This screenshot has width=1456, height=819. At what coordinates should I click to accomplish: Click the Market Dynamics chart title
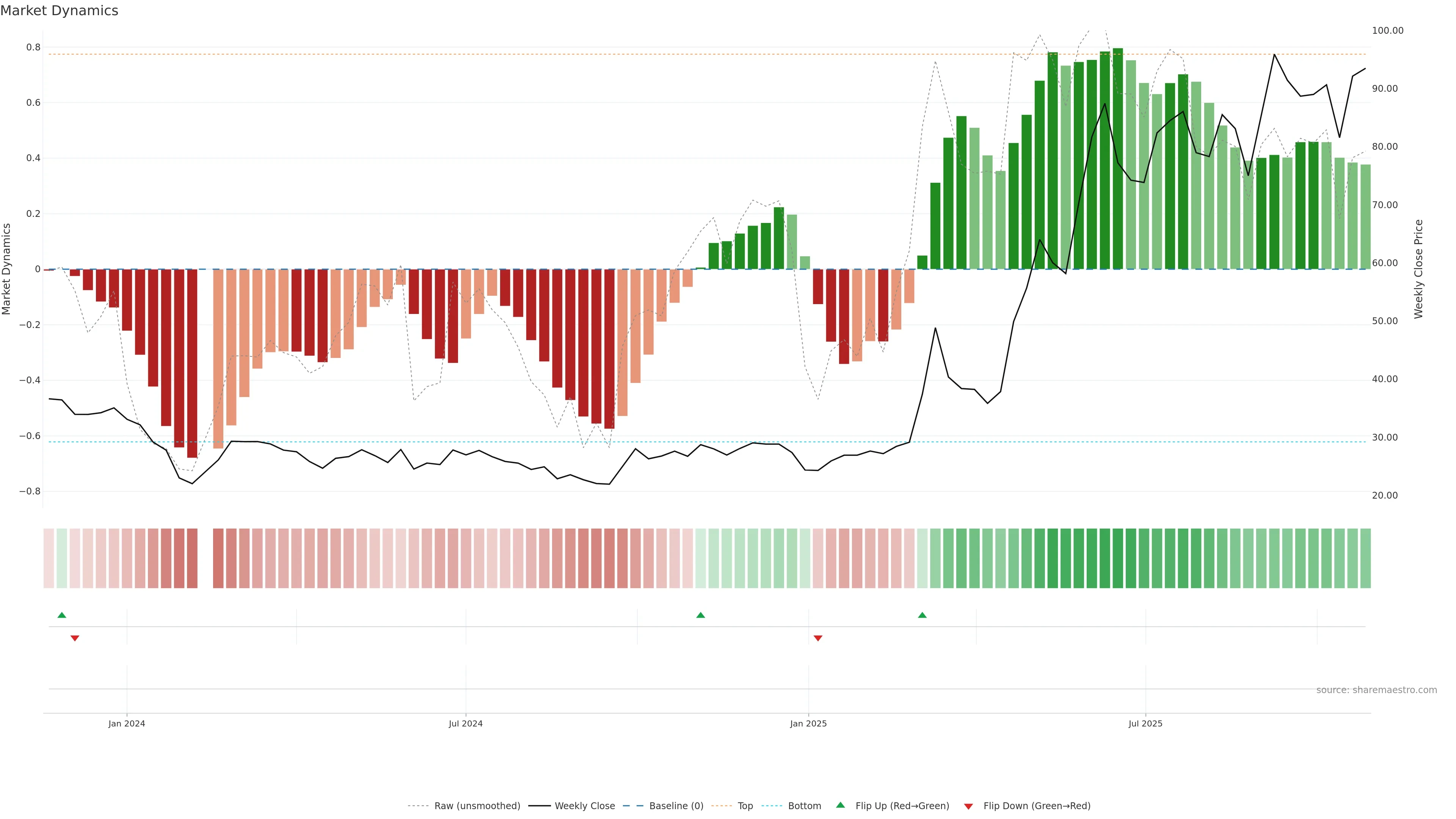60,11
